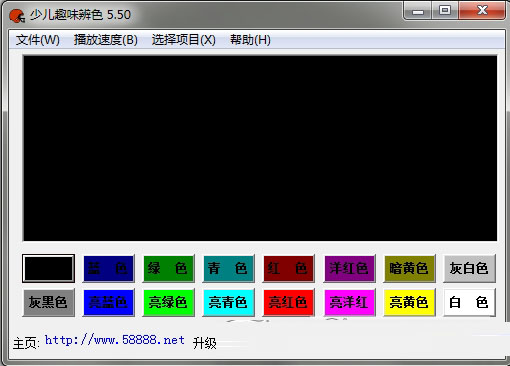Click the 绿色 dark green button
This screenshot has width=510, height=366.
169,268
